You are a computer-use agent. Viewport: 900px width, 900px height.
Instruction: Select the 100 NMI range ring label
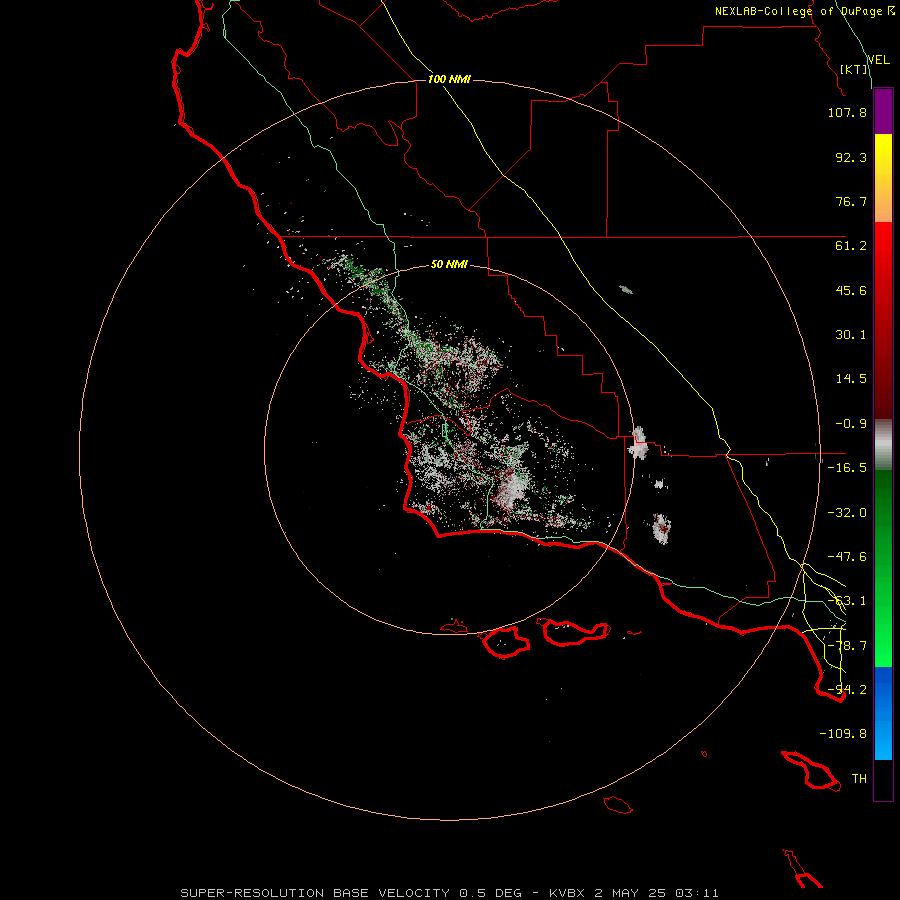(449, 79)
